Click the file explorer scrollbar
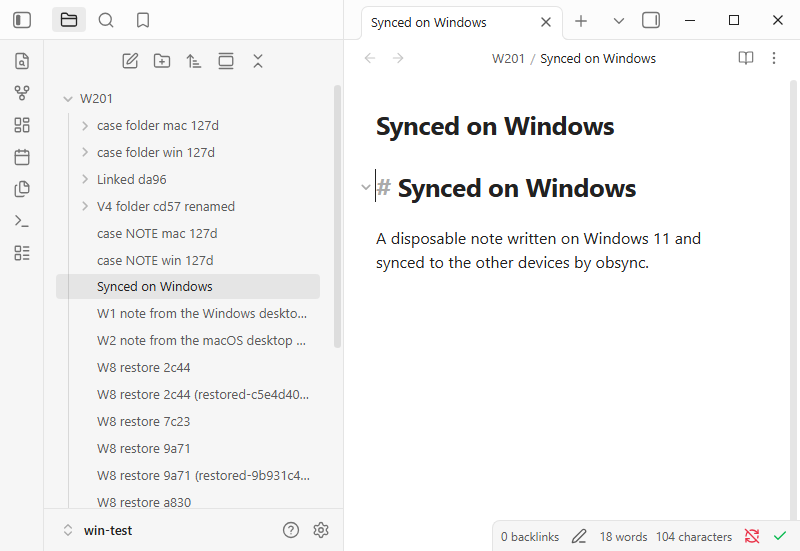Viewport: 800px width, 551px height. pyautogui.click(x=337, y=217)
